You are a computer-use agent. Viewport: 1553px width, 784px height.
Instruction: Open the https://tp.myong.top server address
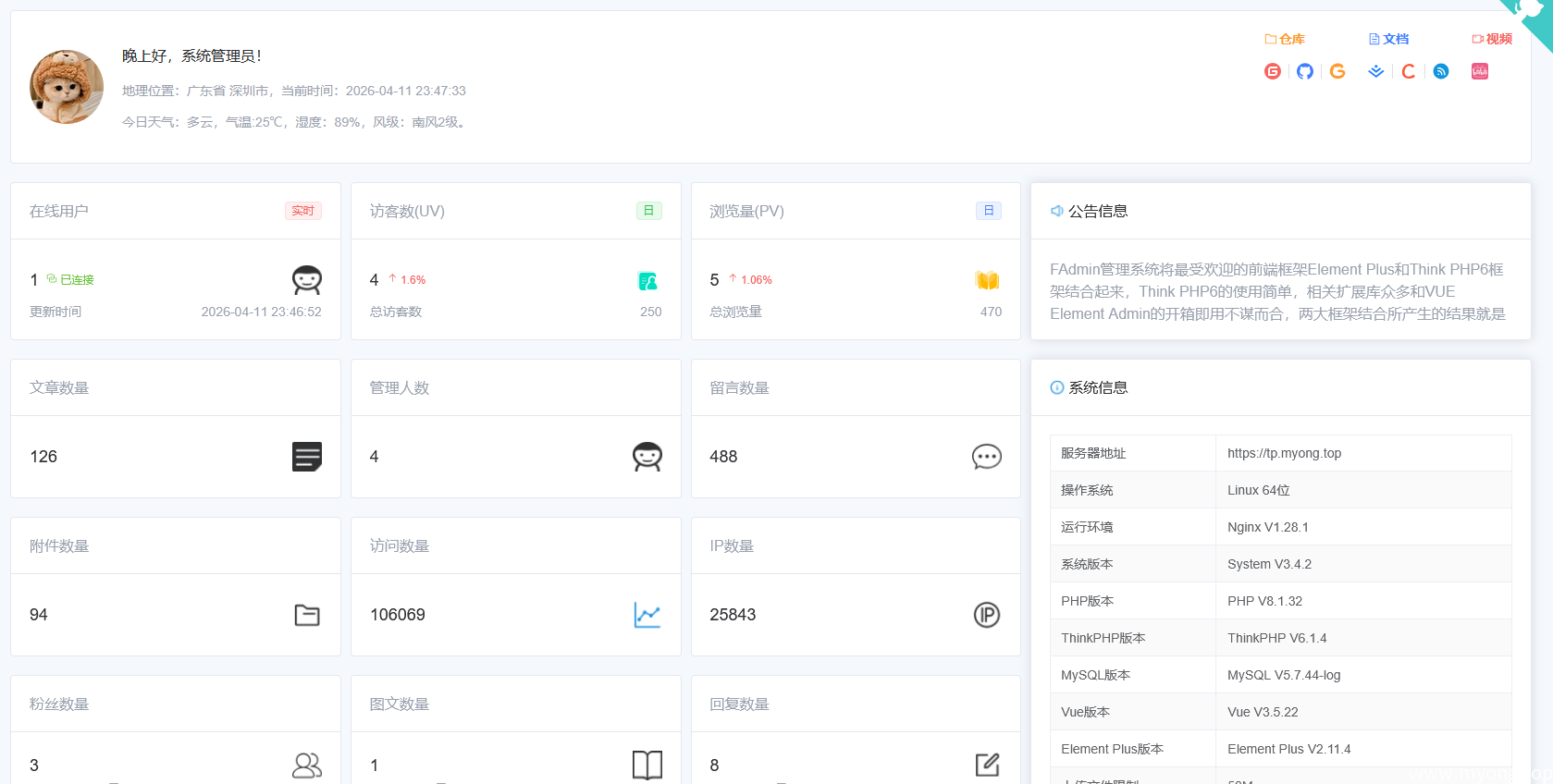[x=1284, y=453]
